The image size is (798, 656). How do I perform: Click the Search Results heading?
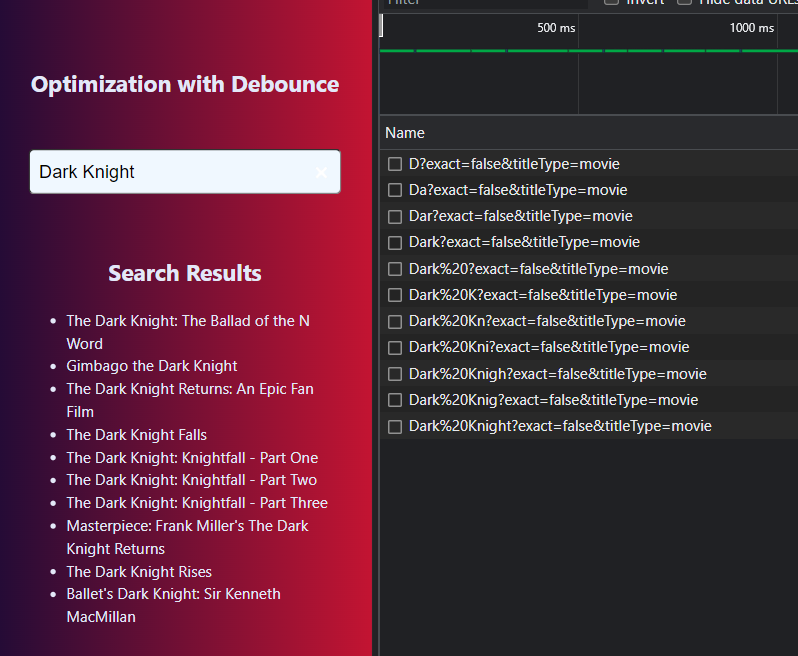tap(185, 273)
